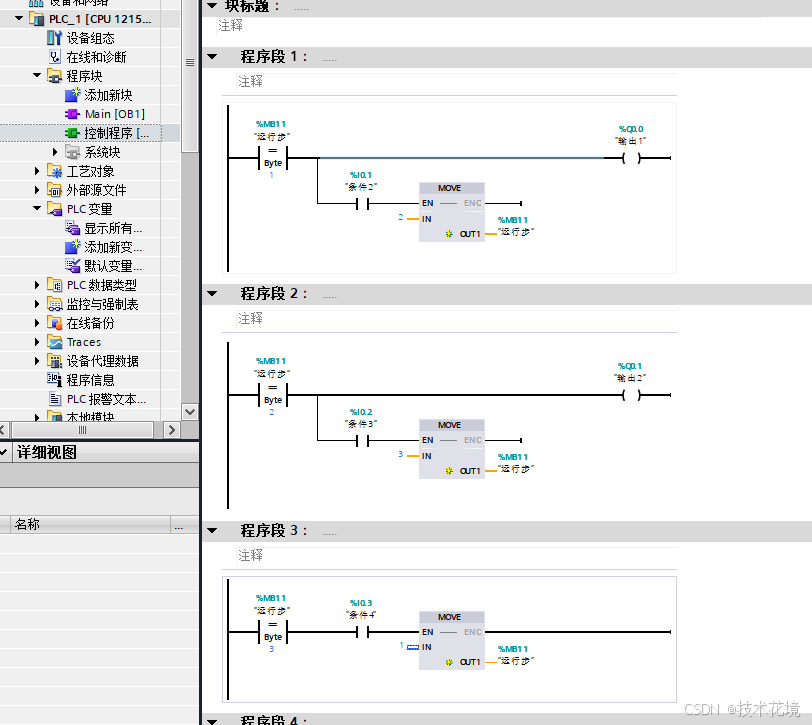Click the 默认变量 tag table icon
The image size is (812, 725).
click(x=72, y=266)
